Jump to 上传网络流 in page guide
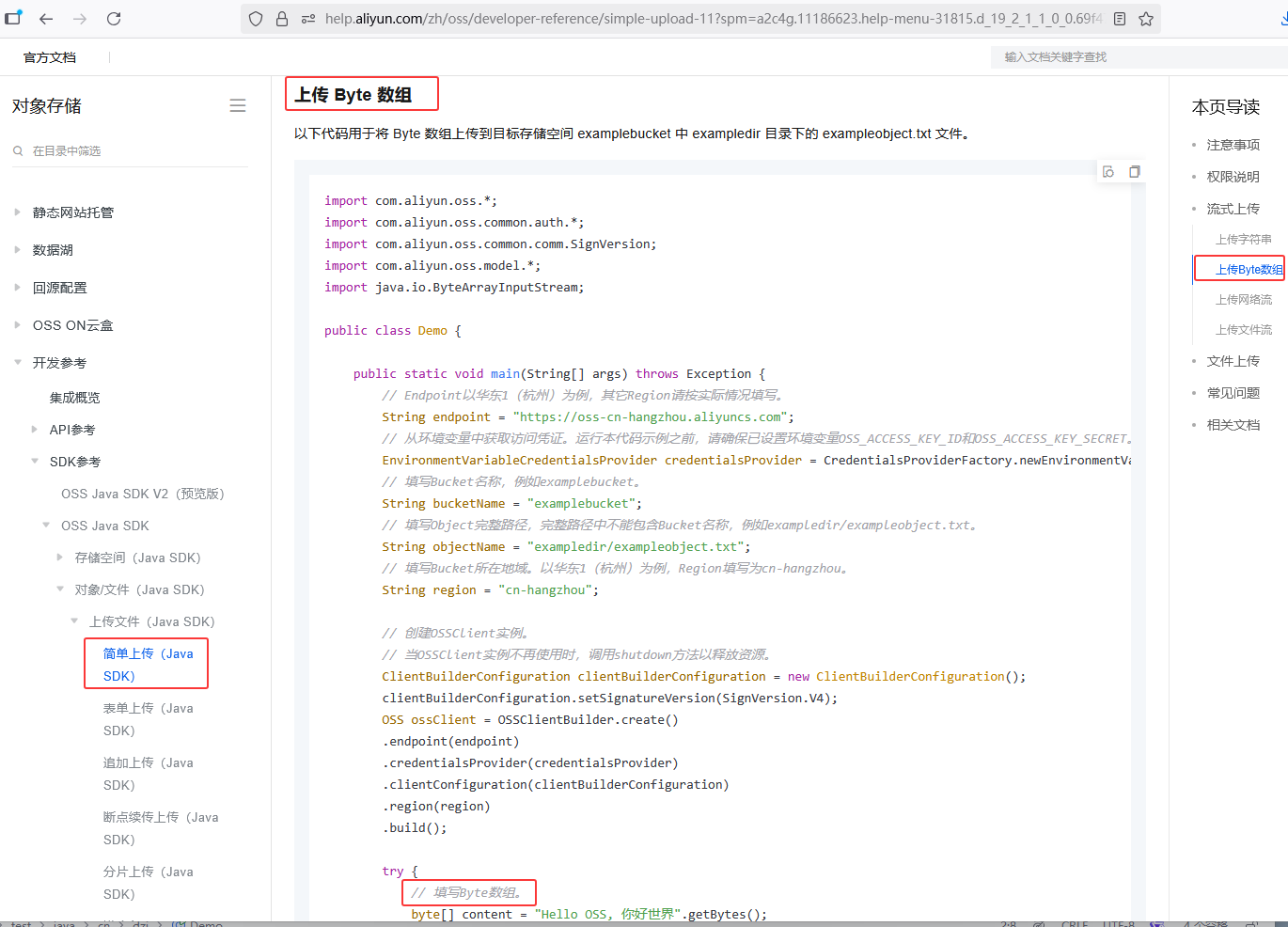Screen dimensions: 1288x927 [1243, 300]
